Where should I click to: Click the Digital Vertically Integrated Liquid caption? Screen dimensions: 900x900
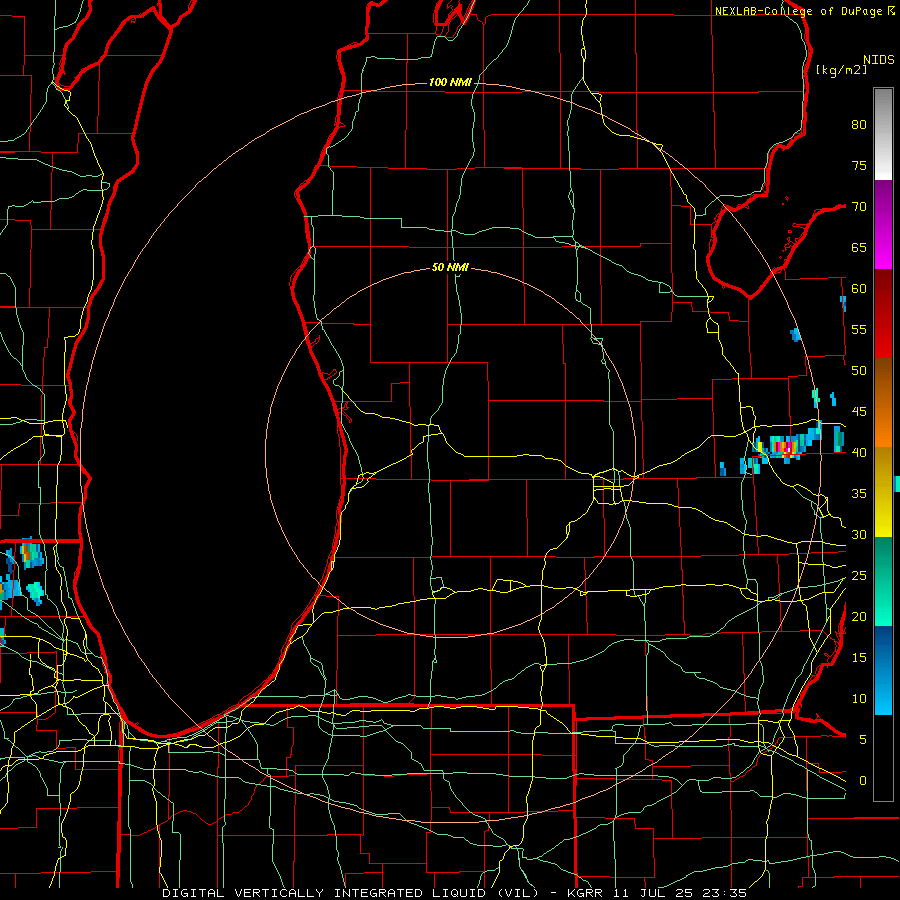pyautogui.click(x=455, y=893)
